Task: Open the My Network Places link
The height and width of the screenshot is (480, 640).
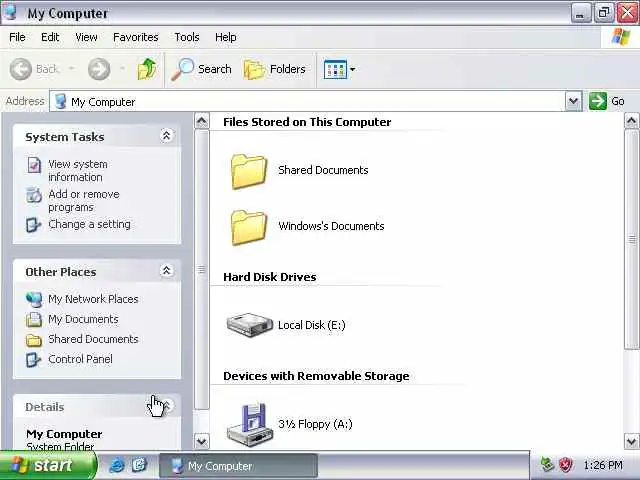Action: [x=93, y=299]
